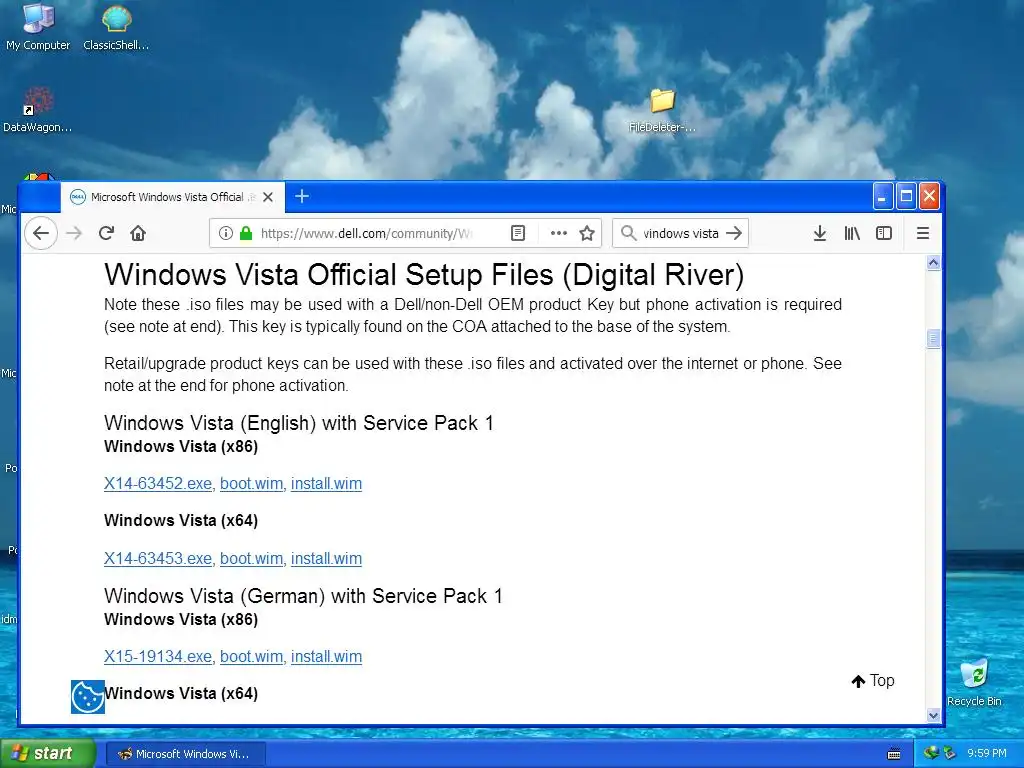This screenshot has height=768, width=1024.
Task: Open install.wim link under English x86
Action: [327, 484]
